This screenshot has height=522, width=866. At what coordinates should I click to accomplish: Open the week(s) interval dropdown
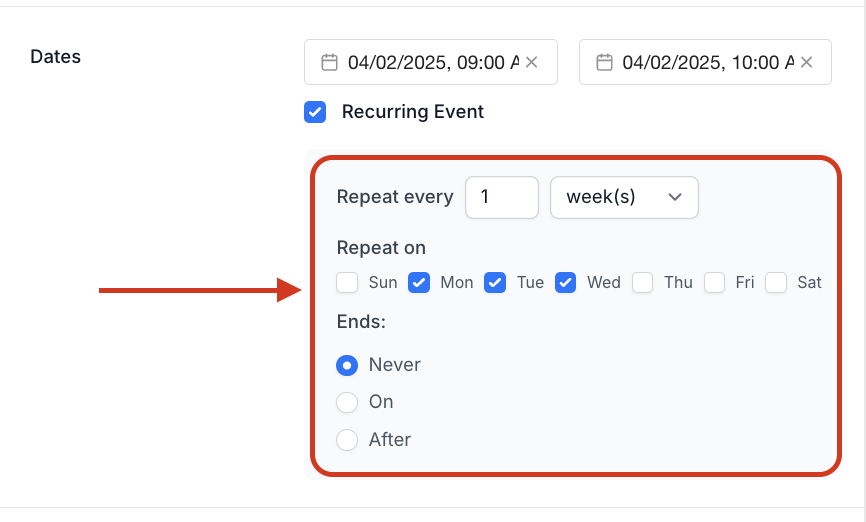point(624,197)
